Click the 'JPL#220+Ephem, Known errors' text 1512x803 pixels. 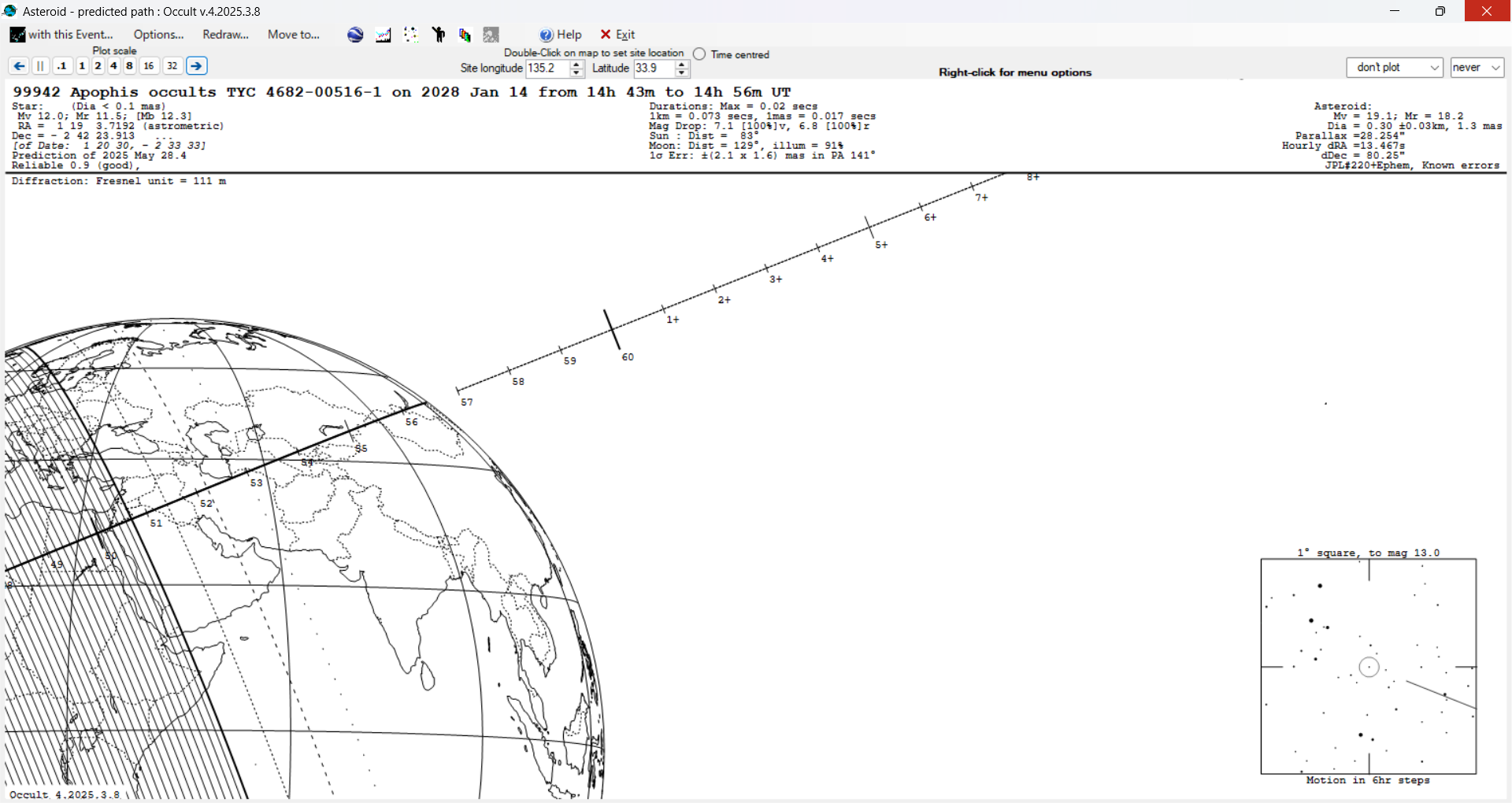(1412, 165)
